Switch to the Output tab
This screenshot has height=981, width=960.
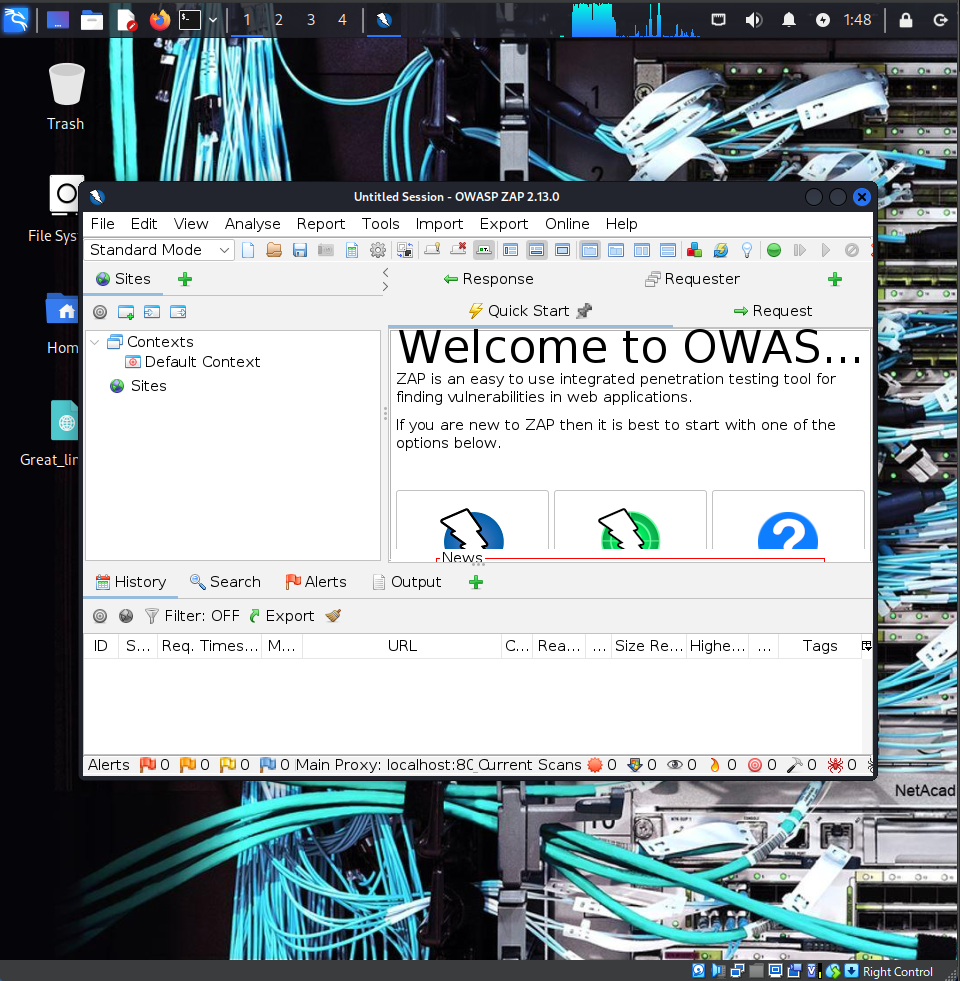(407, 582)
